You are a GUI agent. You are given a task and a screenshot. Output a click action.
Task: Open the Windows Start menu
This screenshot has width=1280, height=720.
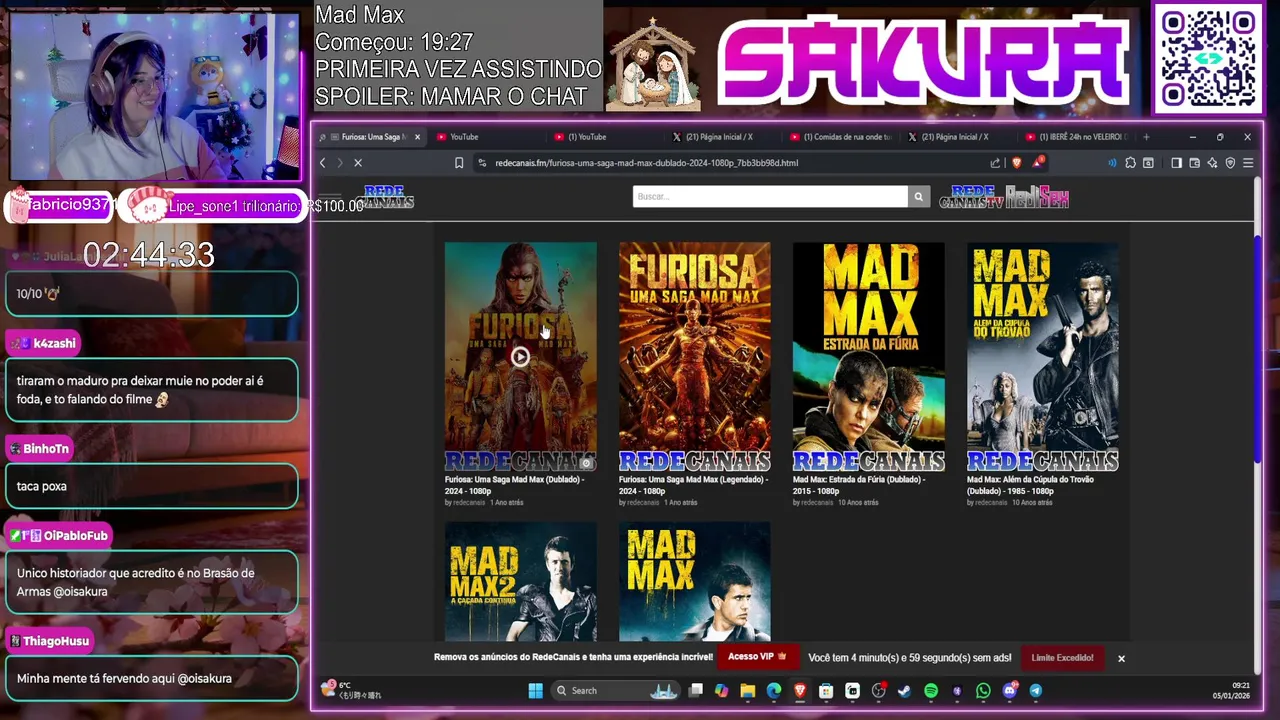tap(535, 690)
